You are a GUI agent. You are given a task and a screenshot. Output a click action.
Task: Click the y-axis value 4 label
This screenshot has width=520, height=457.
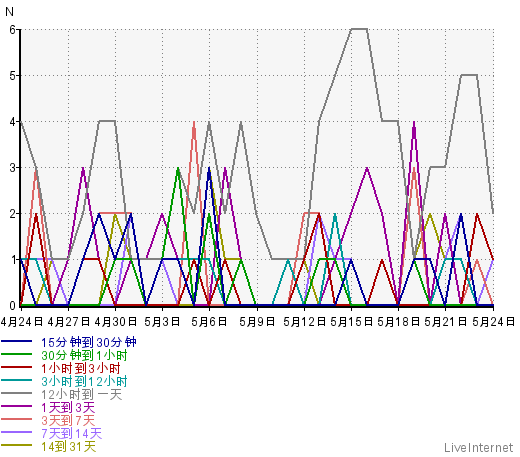(13, 122)
